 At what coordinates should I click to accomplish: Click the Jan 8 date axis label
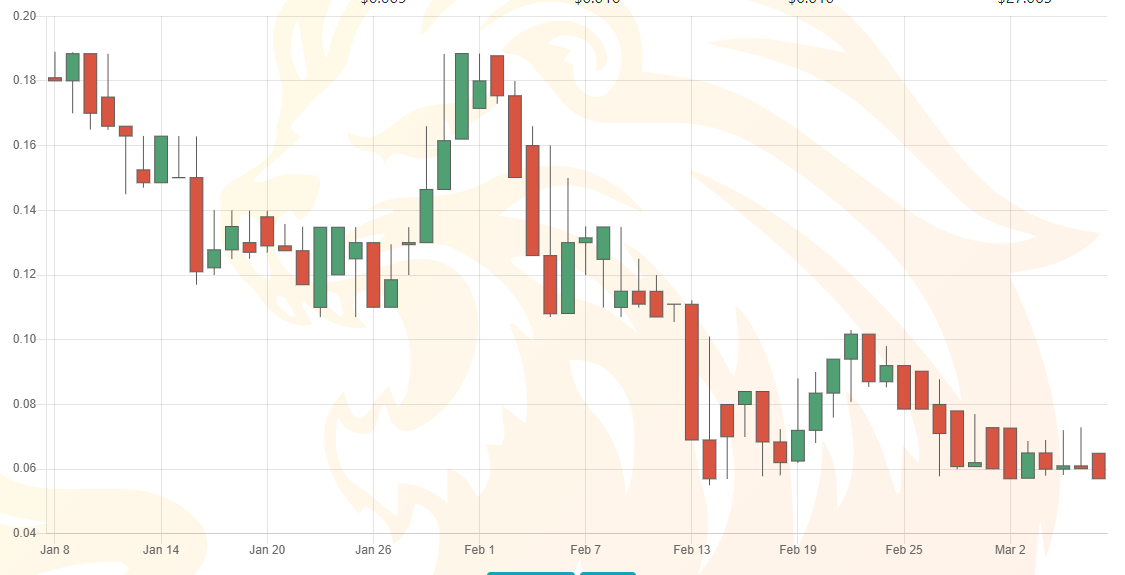[x=55, y=550]
